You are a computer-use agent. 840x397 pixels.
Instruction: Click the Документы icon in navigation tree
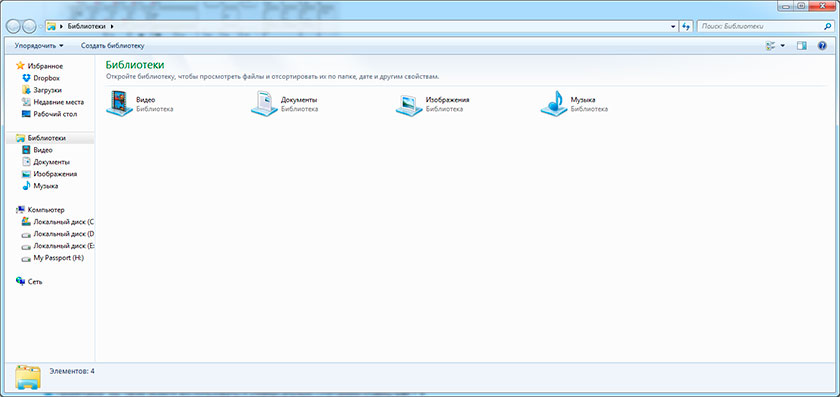click(x=26, y=162)
